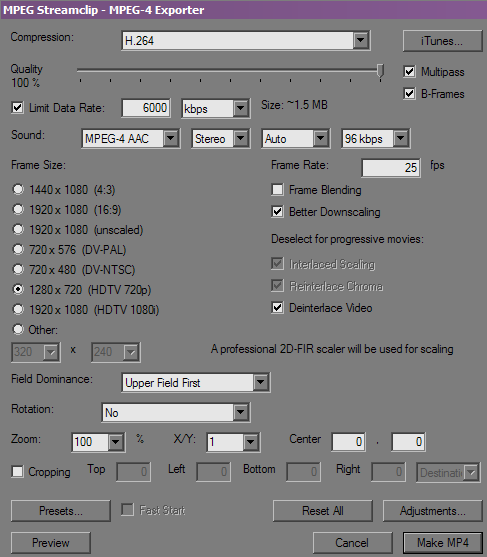
Task: Uncheck the Multipass checkbox
Action: tap(409, 71)
